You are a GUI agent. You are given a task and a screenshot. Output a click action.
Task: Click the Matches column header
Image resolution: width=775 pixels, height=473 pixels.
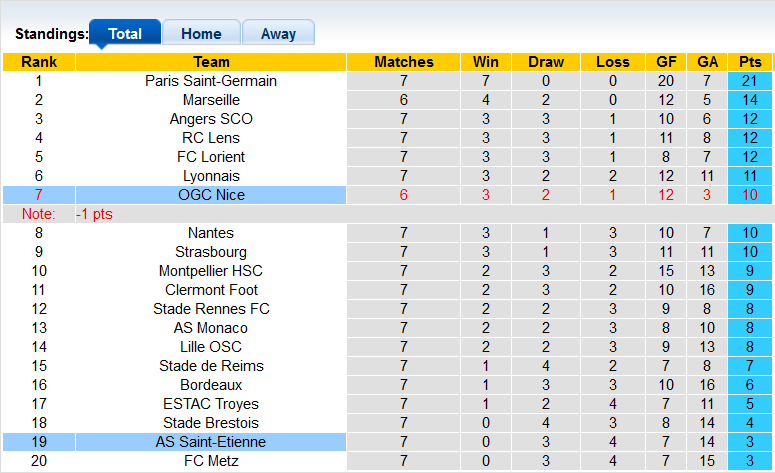(x=404, y=62)
